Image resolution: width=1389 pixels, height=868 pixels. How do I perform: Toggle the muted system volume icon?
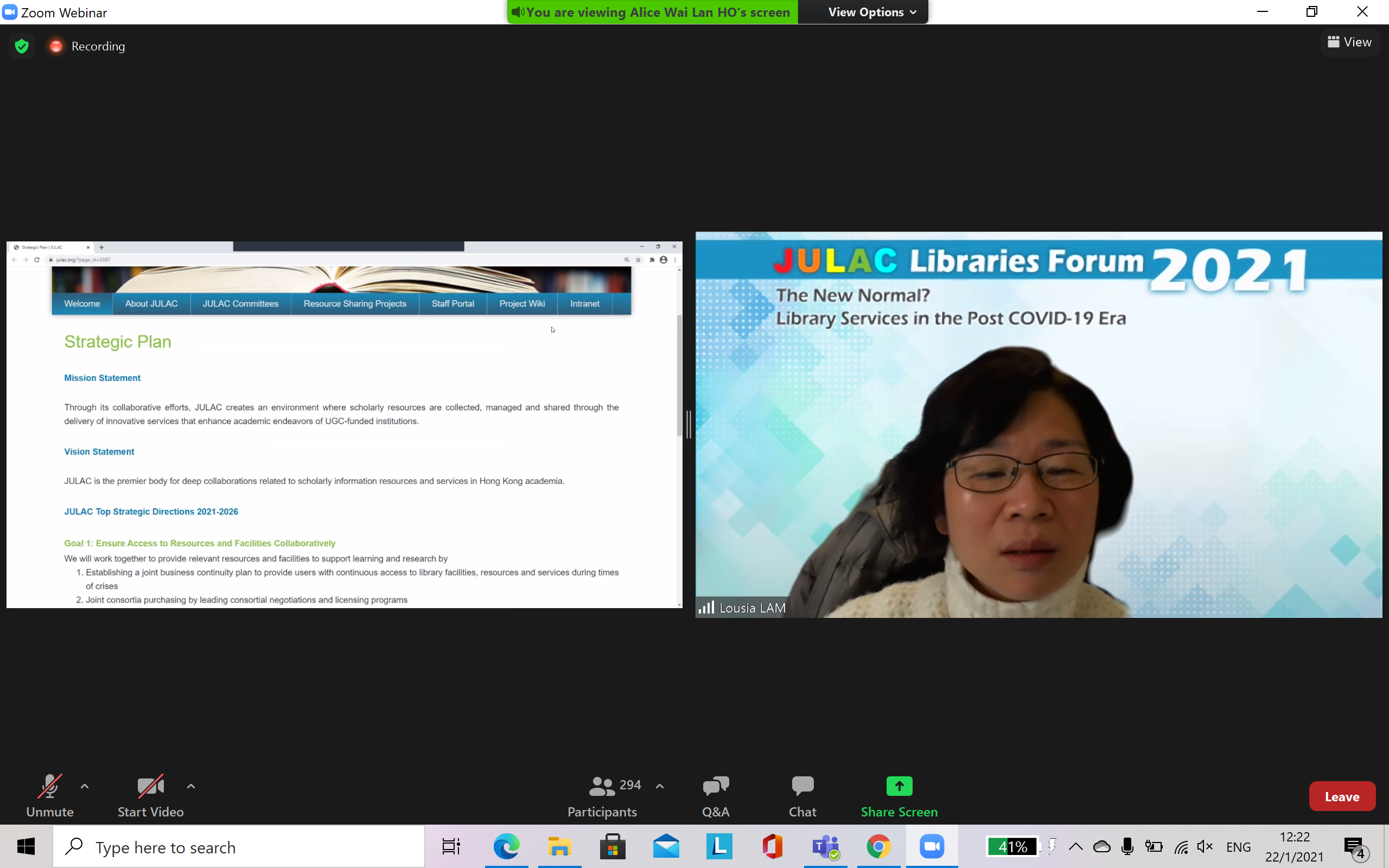pos(1204,847)
